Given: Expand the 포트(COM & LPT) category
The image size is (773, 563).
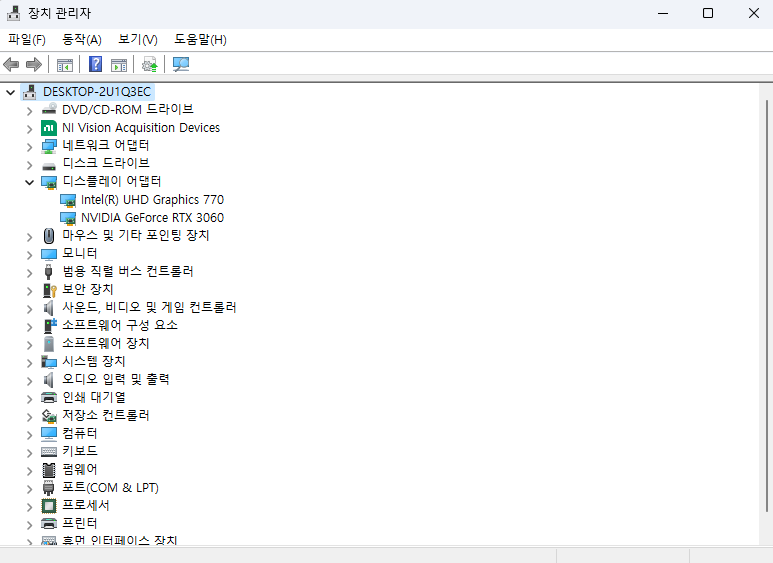Looking at the screenshot, I should click(x=30, y=489).
